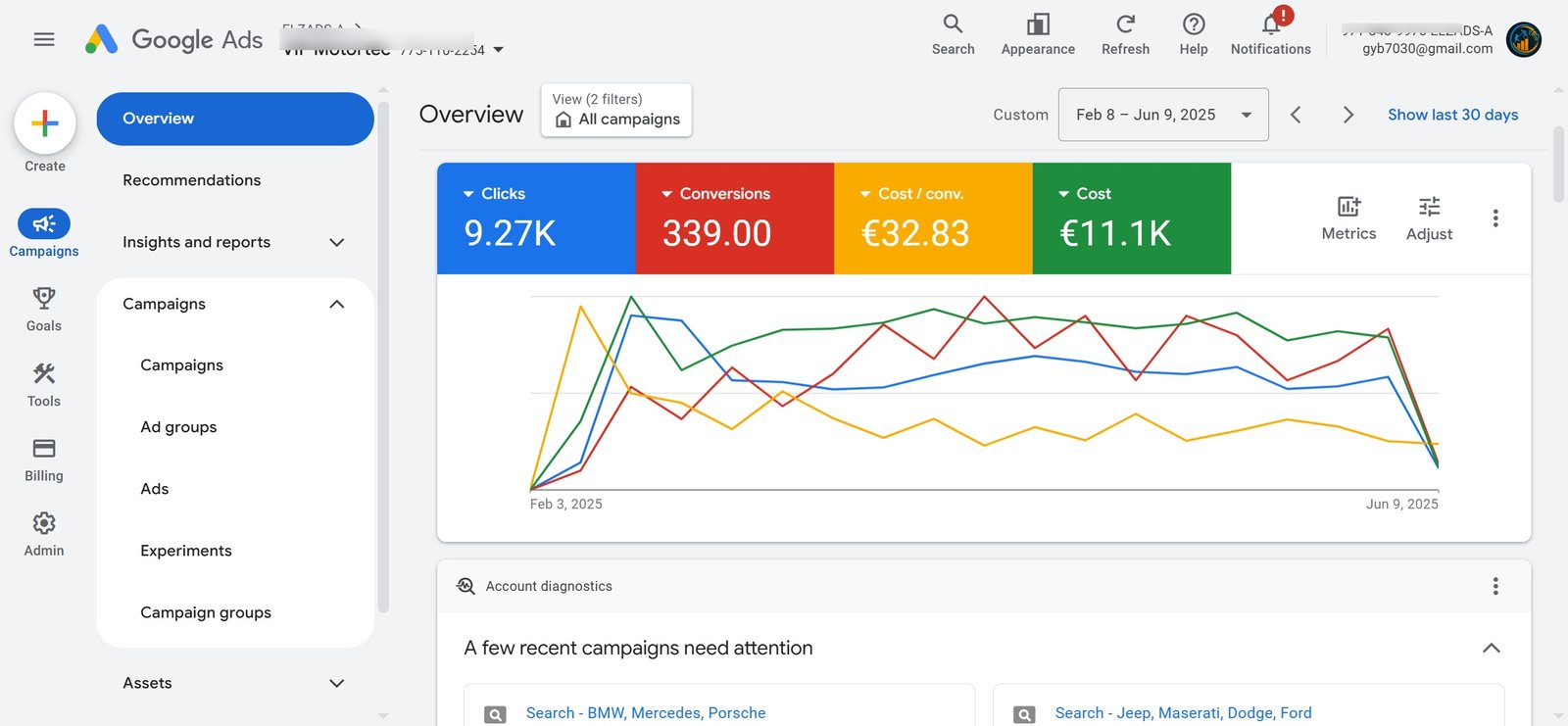Open the Adjust chart settings
This screenshot has height=726, width=1568.
pos(1429,218)
